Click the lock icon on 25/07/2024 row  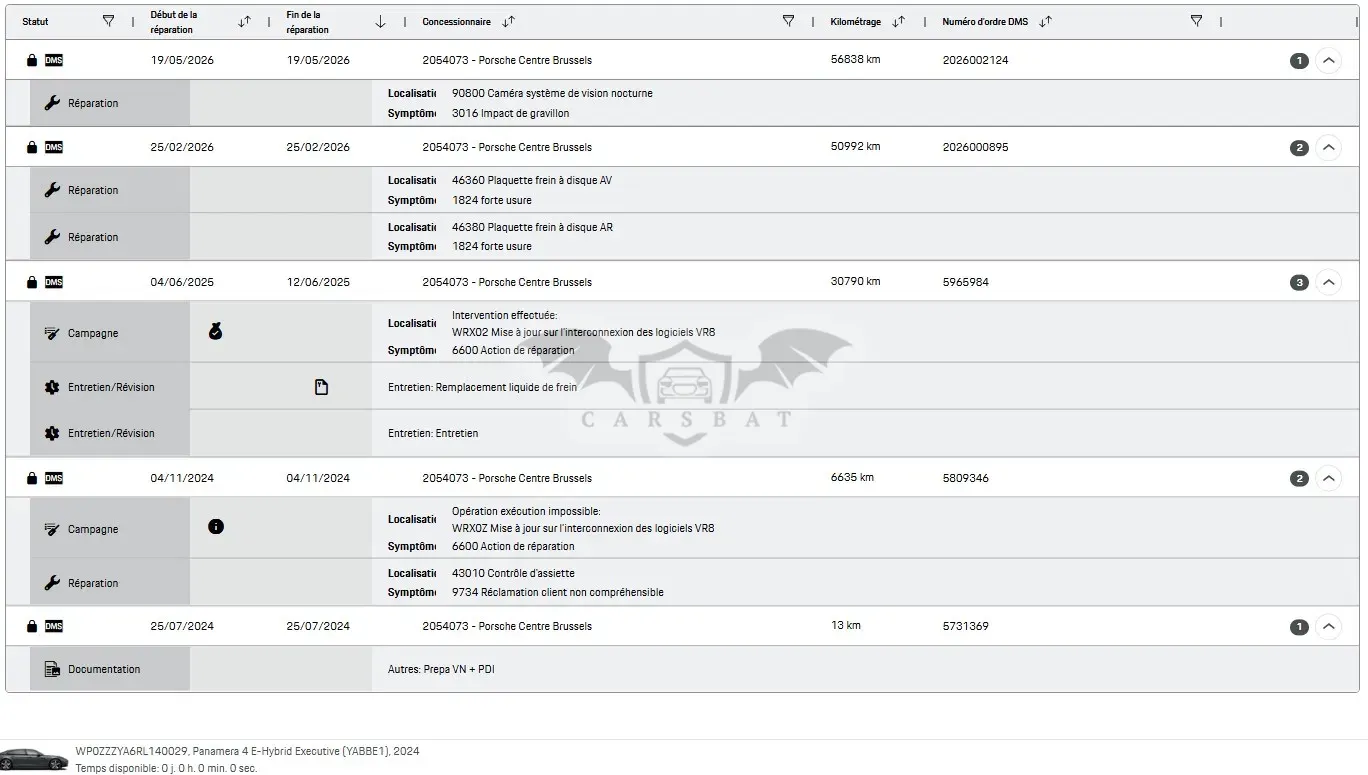32,626
